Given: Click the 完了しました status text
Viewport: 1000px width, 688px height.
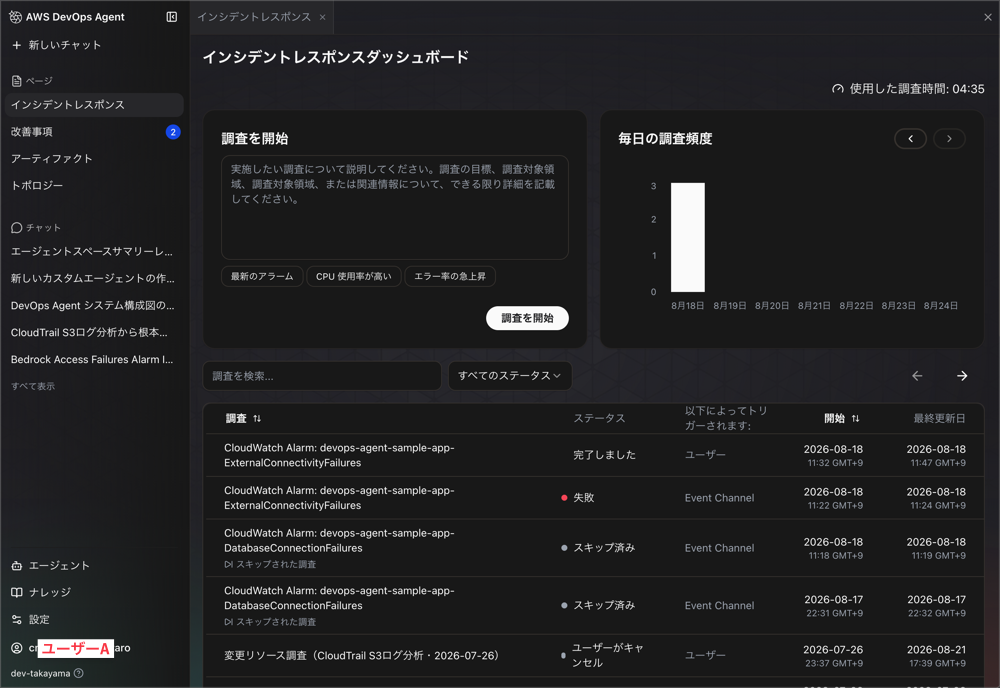Looking at the screenshot, I should click(x=604, y=455).
